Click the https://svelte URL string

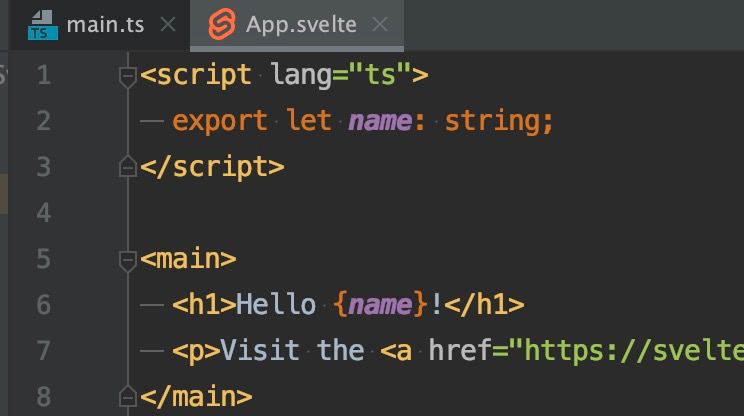626,351
